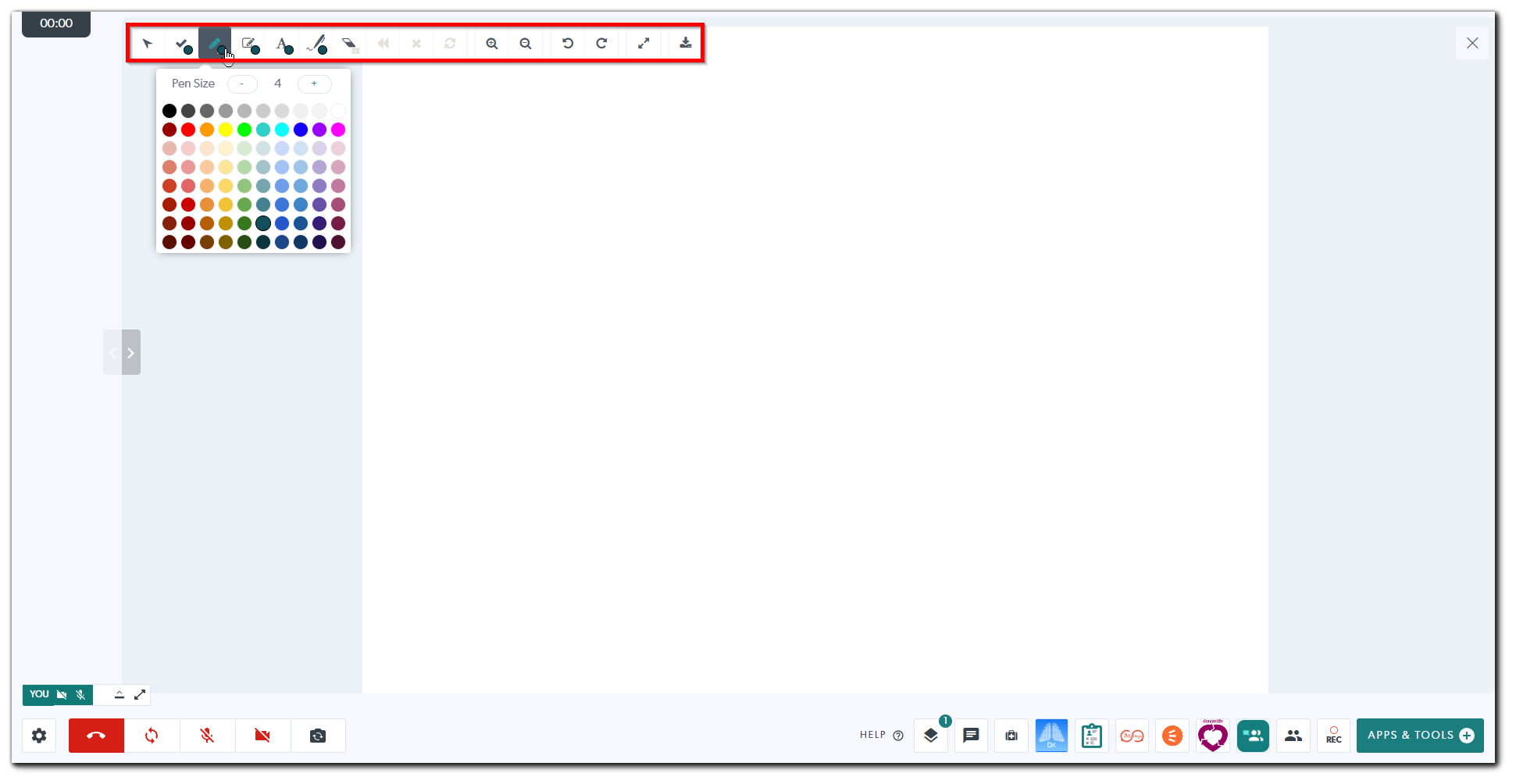Click the 00:00 call timer
The width and height of the screenshot is (1516, 784).
point(55,23)
